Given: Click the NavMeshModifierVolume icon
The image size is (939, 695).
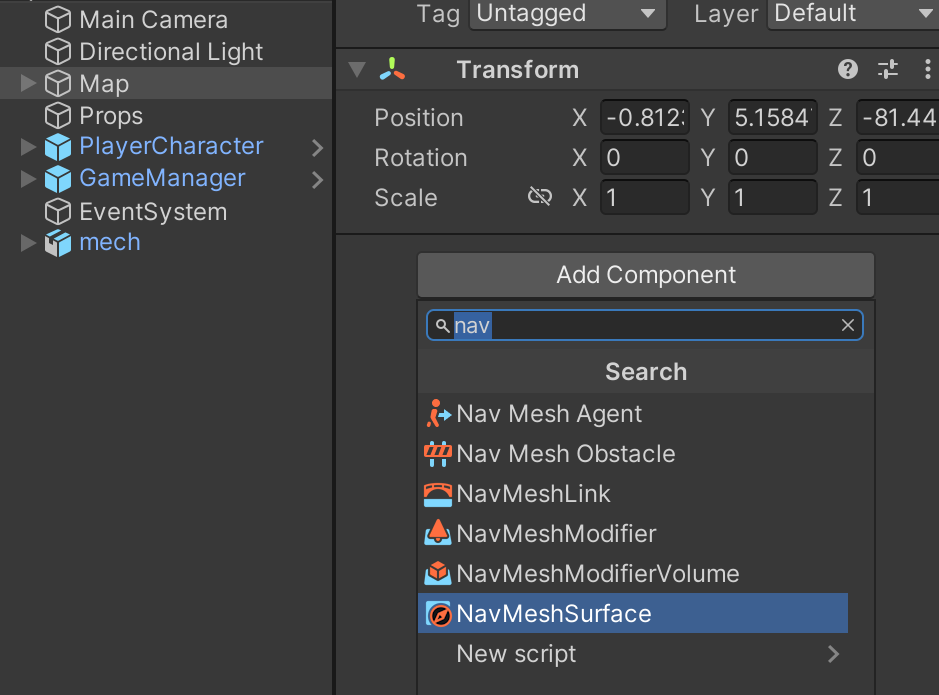Looking at the screenshot, I should click(x=438, y=574).
